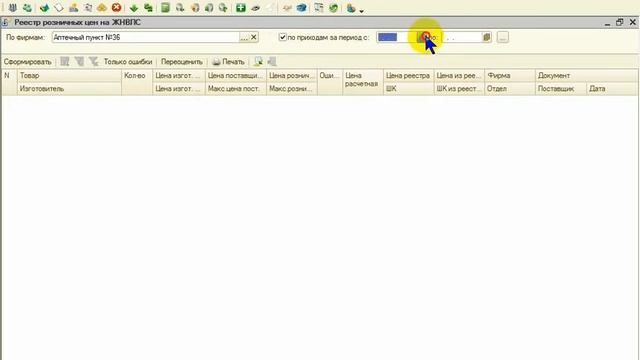Click the yellow person toolbar icon
This screenshot has width=640, height=360.
click(73, 7)
